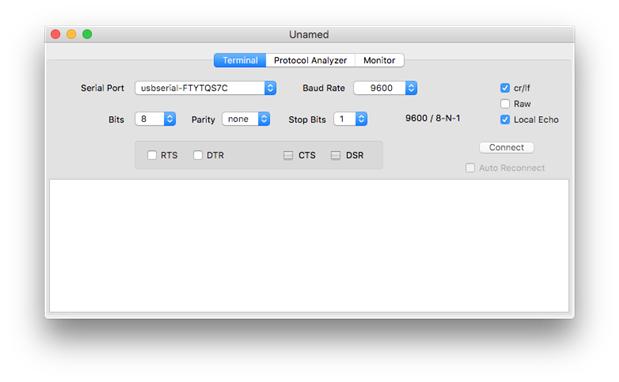This screenshot has height=382, width=619.
Task: Open the Serial Port dropdown
Action: [205, 88]
